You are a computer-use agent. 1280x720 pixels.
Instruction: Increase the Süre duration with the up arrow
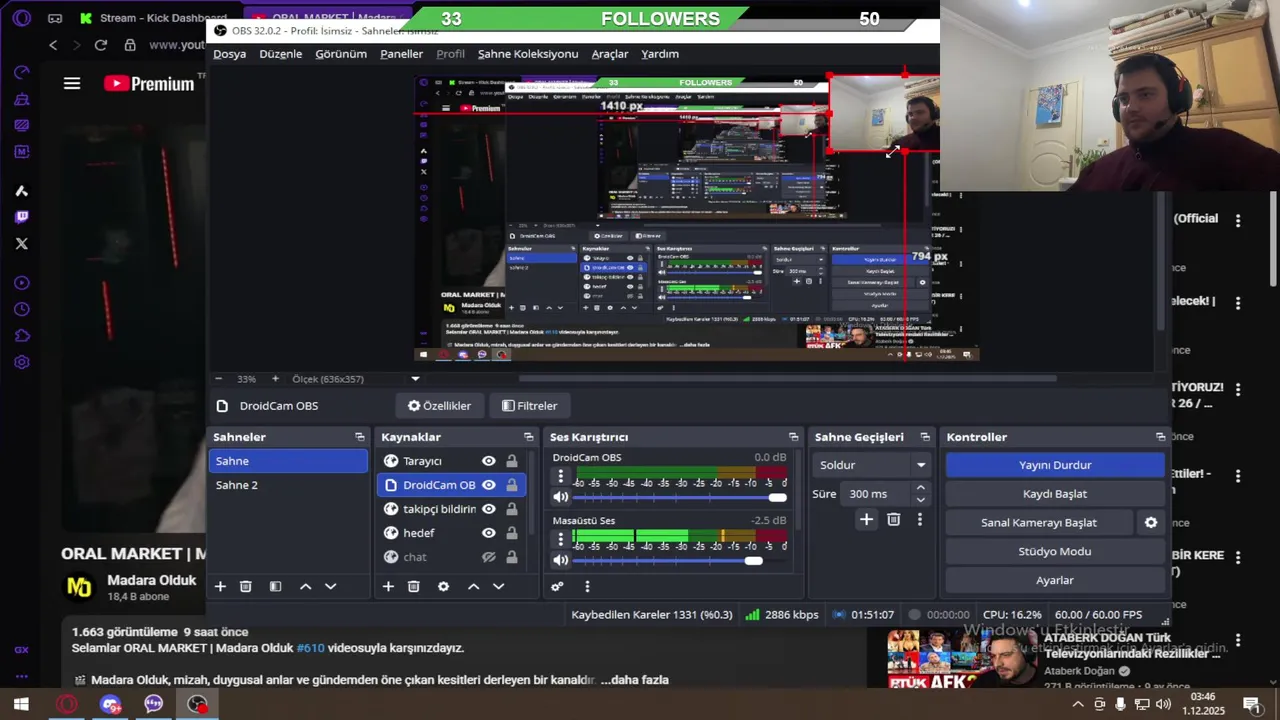pos(921,488)
